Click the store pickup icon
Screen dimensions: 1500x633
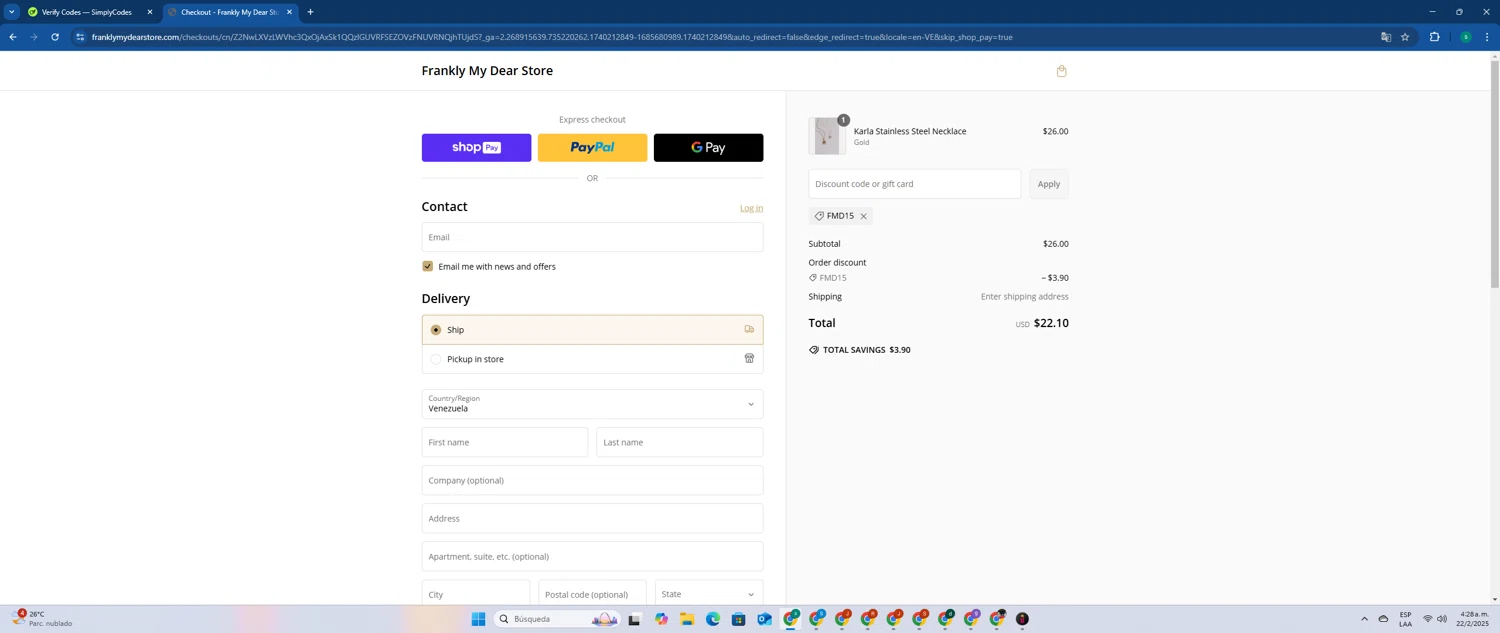tap(749, 358)
